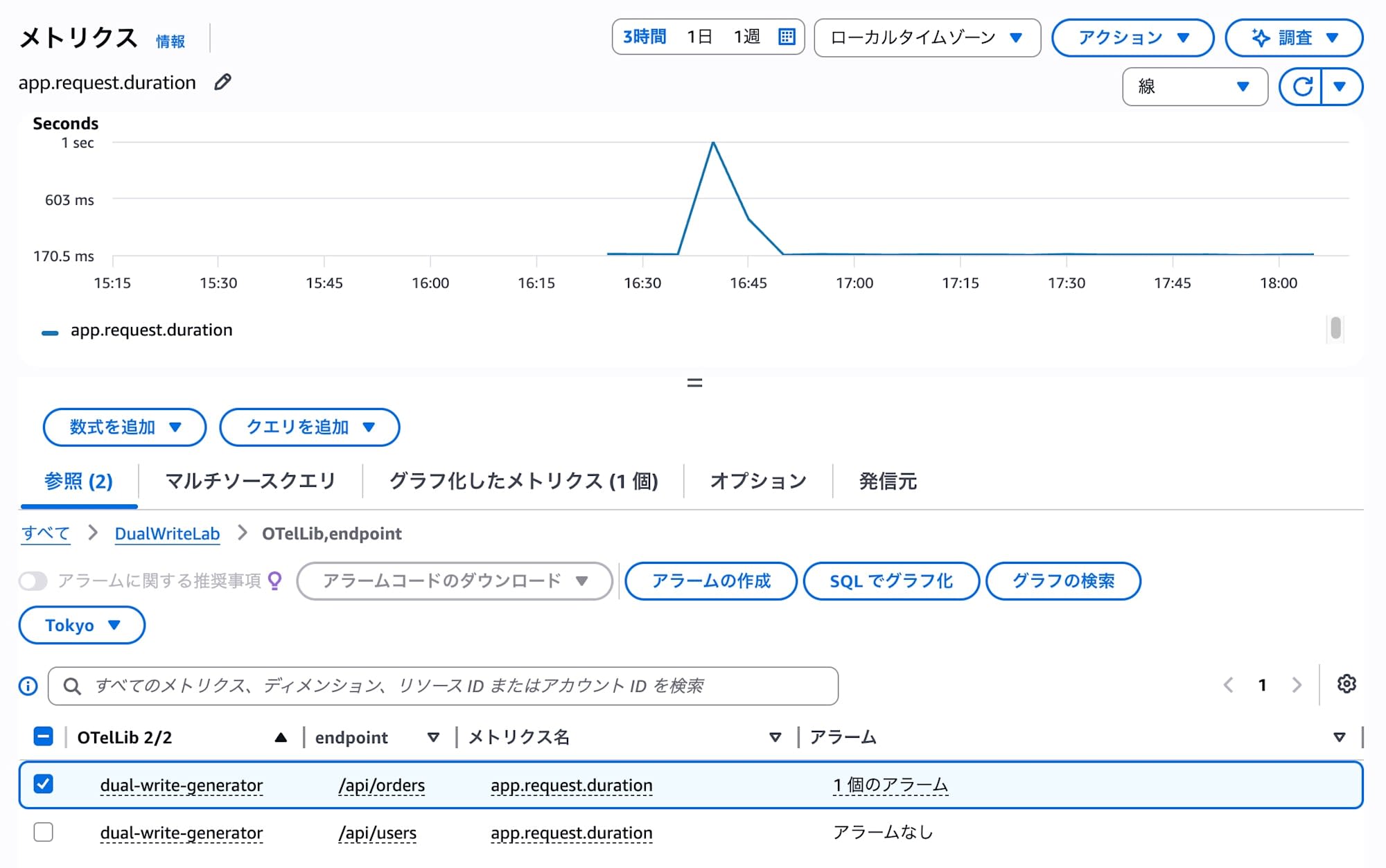Go to next page of metrics

coord(1297,685)
